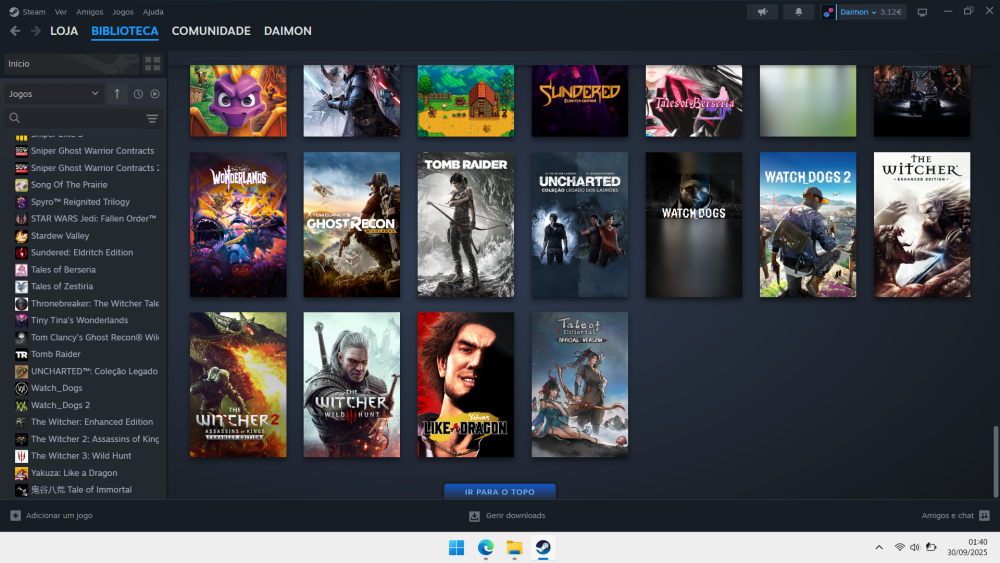1000x563 pixels.
Task: Open the notifications bell
Action: tap(798, 12)
